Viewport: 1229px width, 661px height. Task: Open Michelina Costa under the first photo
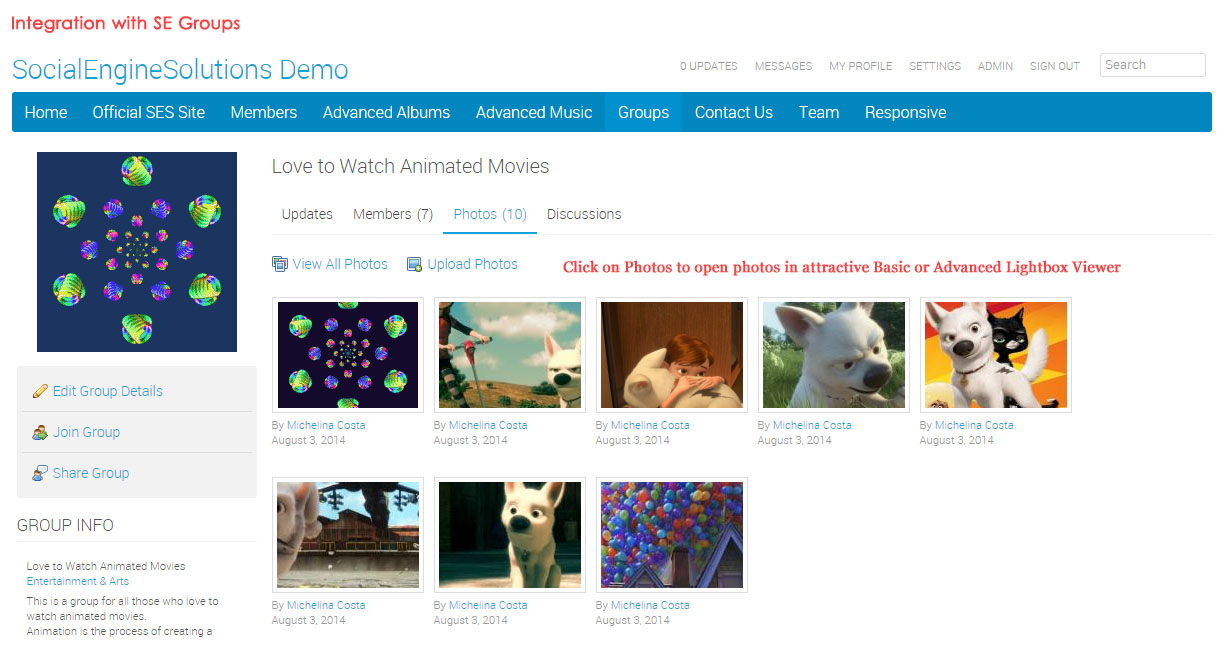(x=326, y=425)
